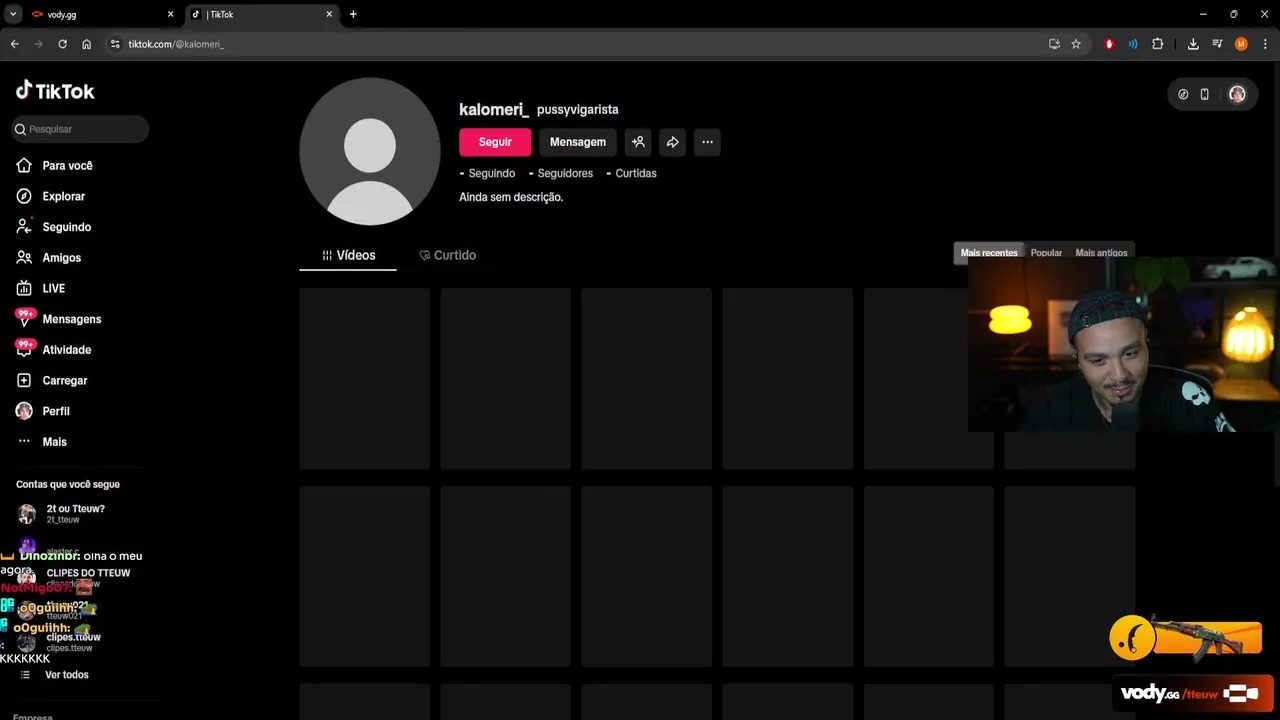This screenshot has height=720, width=1280.
Task: Sort videos by Mais recentes
Action: pos(989,253)
